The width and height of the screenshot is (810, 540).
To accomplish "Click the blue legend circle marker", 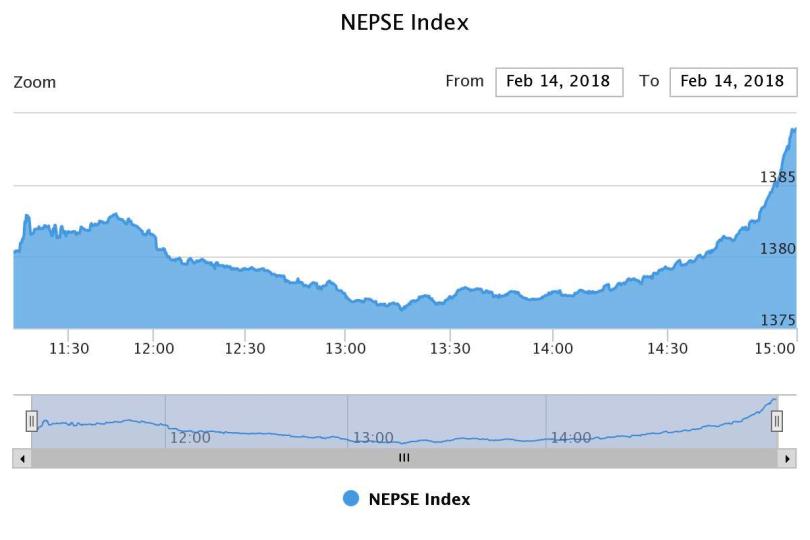I will (x=351, y=499).
